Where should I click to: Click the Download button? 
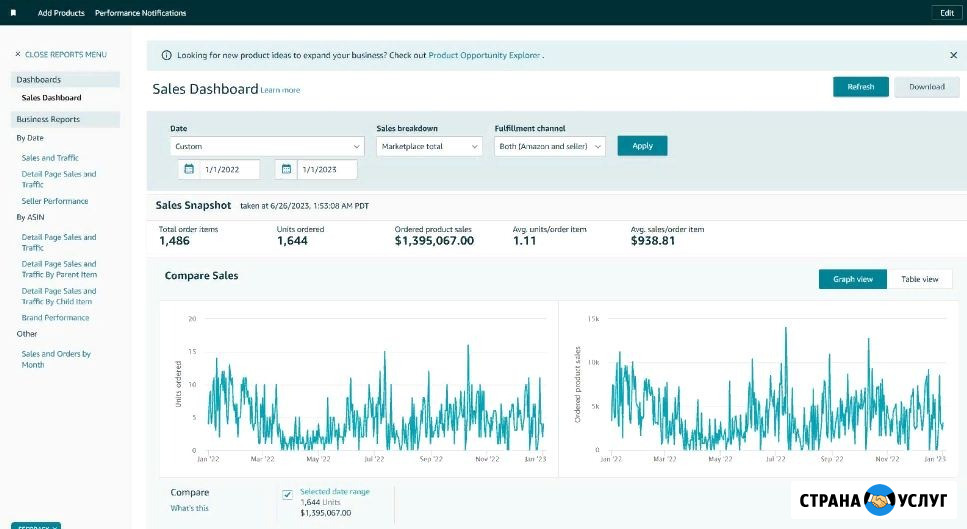pos(927,87)
